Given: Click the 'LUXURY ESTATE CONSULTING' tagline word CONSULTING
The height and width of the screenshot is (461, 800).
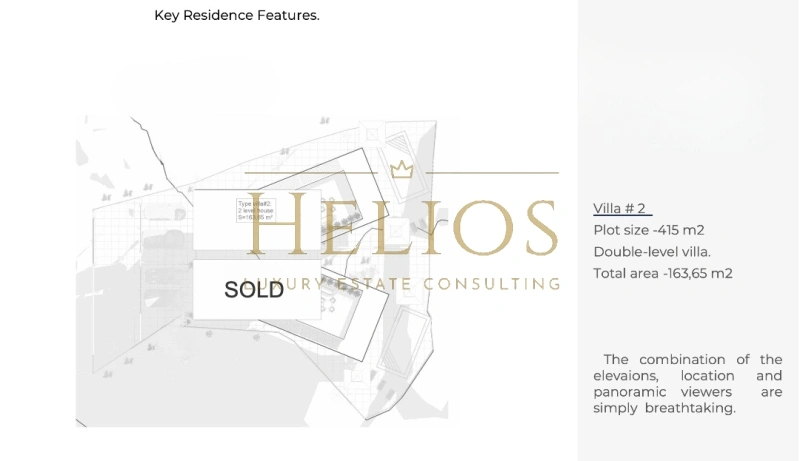Looking at the screenshot, I should (x=492, y=284).
